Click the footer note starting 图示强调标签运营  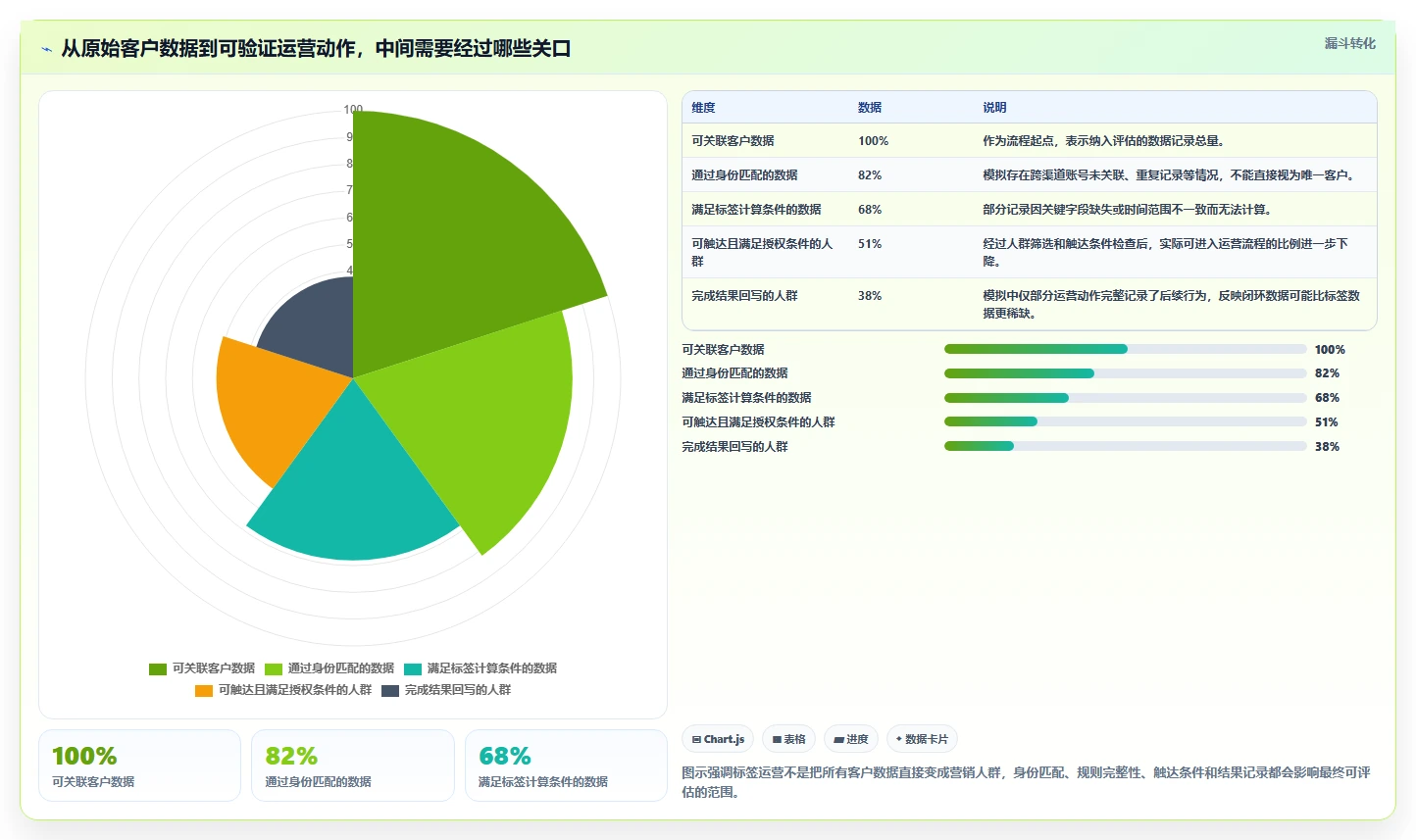coord(1027,782)
